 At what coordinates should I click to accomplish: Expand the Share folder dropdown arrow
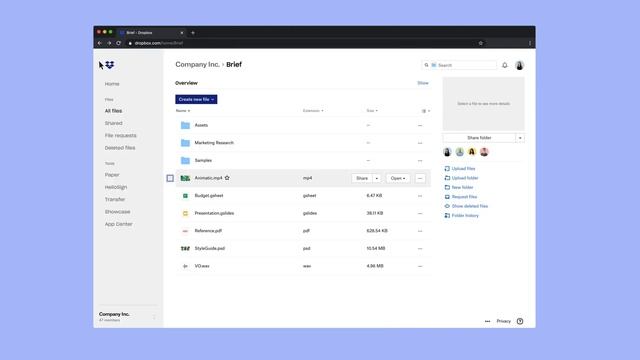(x=520, y=138)
